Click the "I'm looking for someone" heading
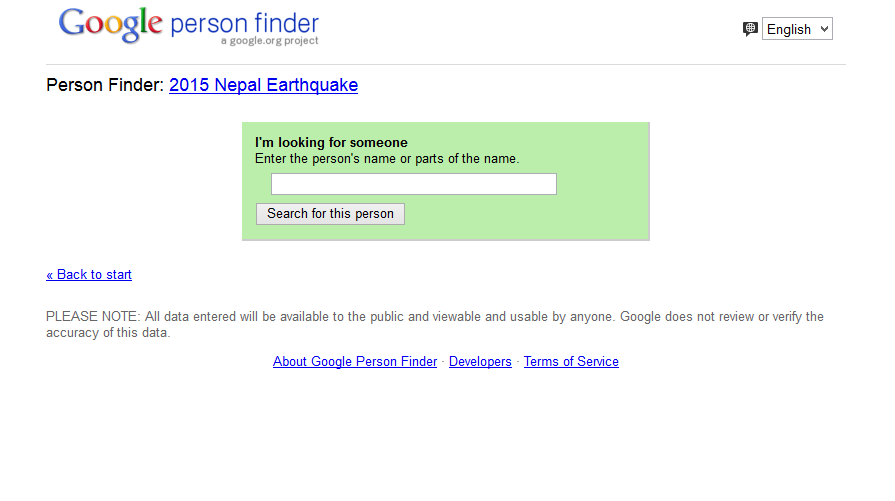The width and height of the screenshot is (895, 501). pyautogui.click(x=331, y=143)
